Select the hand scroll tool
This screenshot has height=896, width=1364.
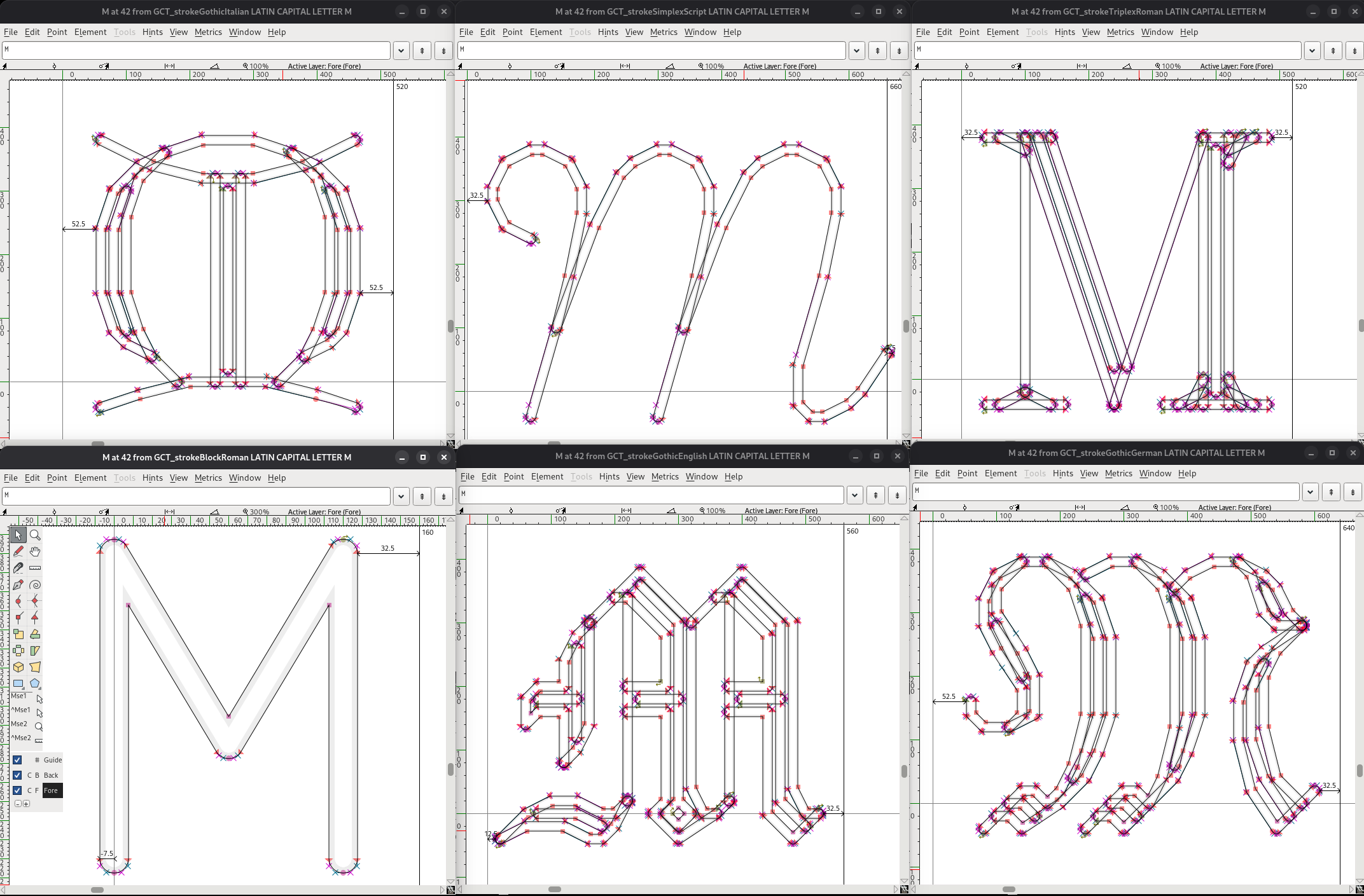coord(35,552)
